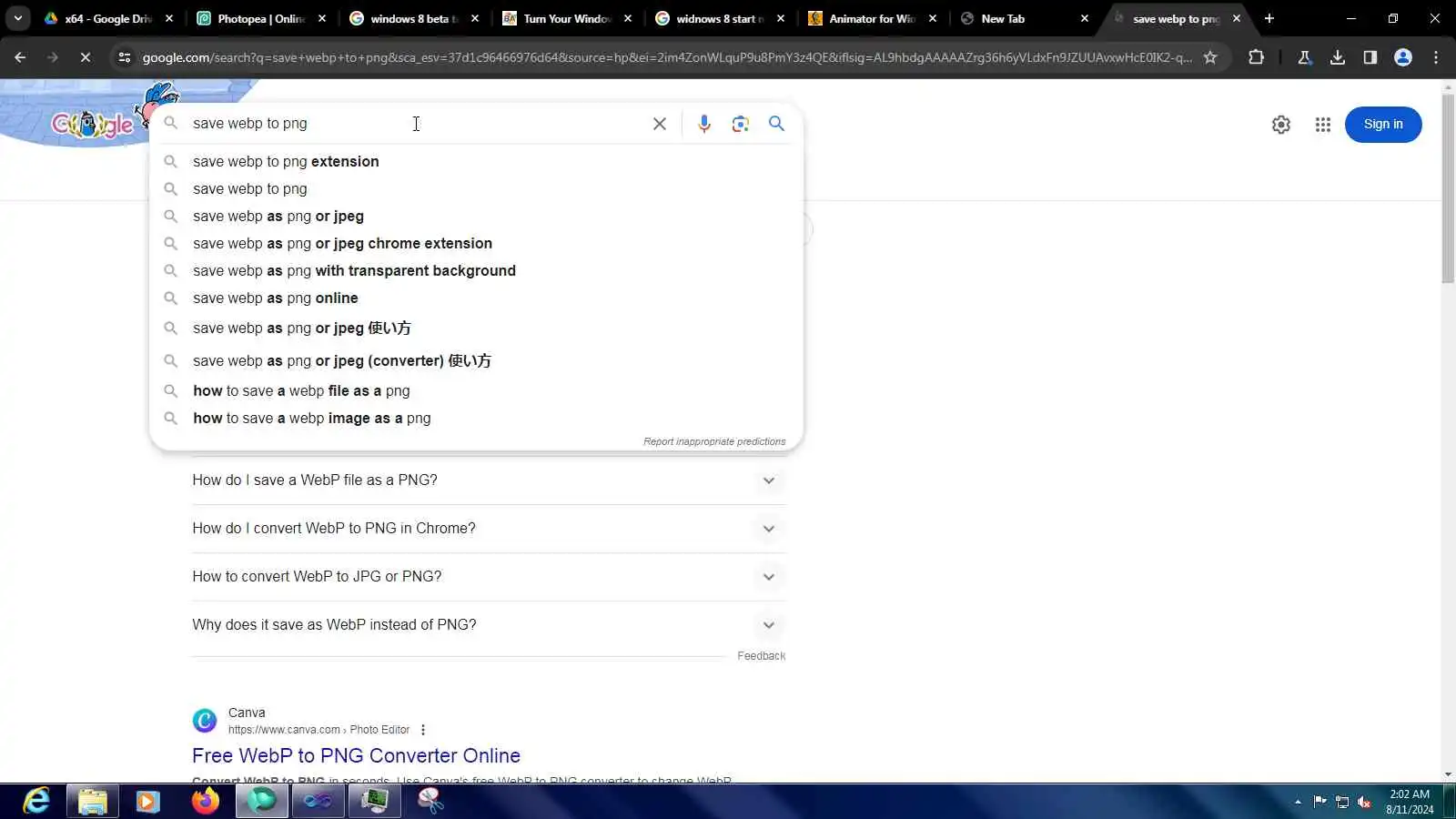
Task: Switch to windows 8 beta tab
Action: click(x=413, y=18)
